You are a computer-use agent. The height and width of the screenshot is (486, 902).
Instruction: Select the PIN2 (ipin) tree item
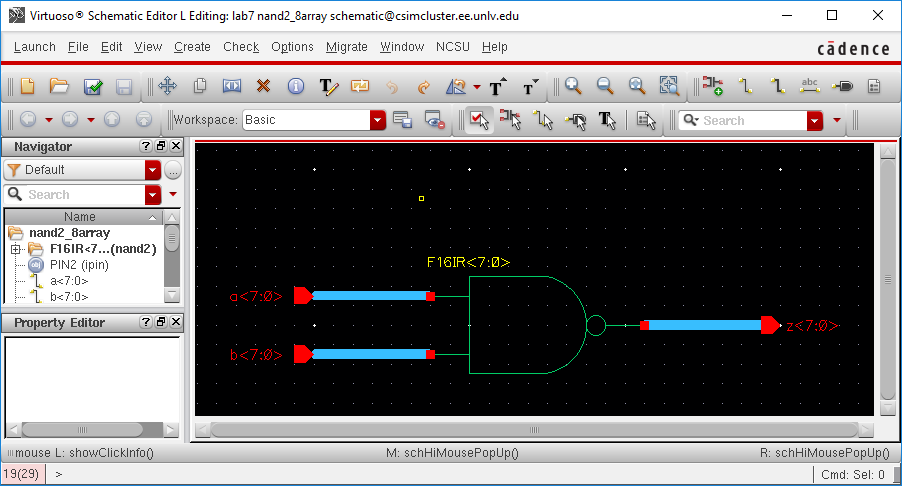tap(79, 265)
